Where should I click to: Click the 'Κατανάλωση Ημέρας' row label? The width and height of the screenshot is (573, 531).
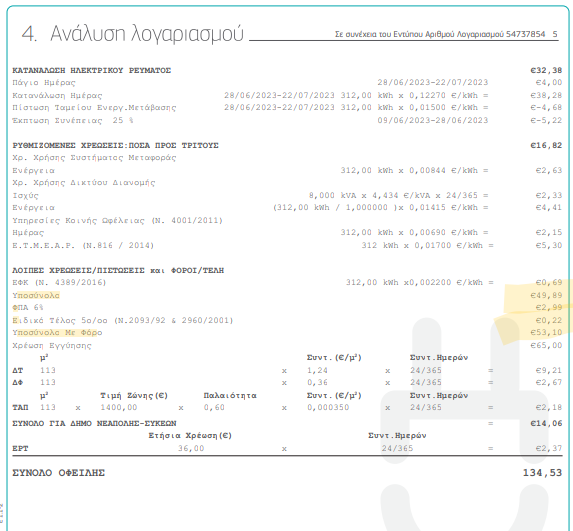[x=57, y=96]
